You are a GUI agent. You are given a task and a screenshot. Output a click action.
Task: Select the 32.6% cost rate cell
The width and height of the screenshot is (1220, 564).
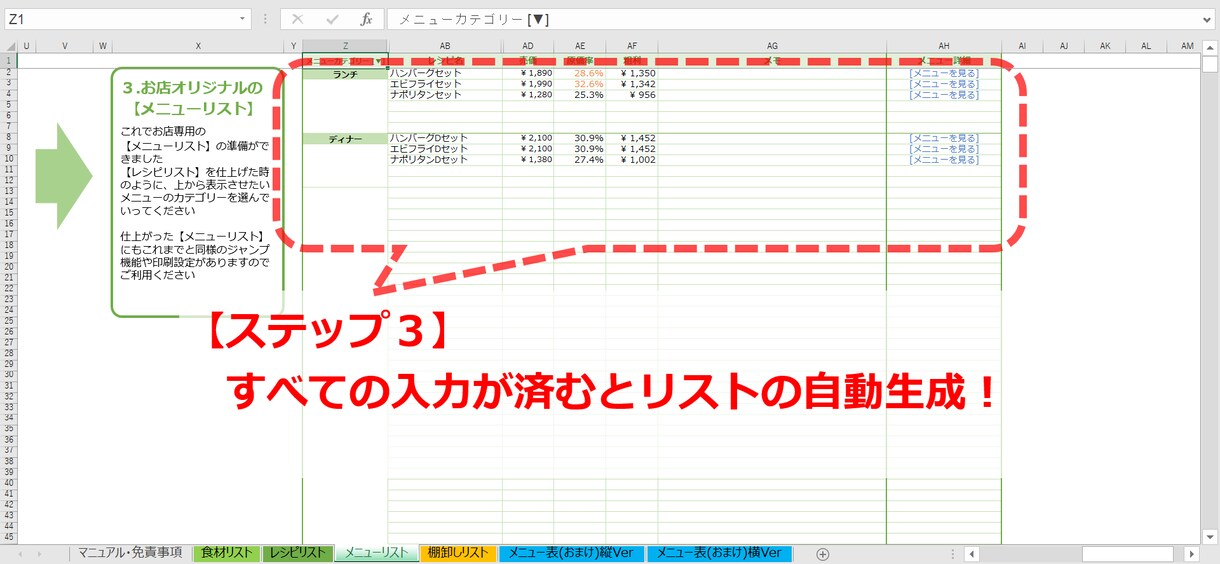pos(580,84)
